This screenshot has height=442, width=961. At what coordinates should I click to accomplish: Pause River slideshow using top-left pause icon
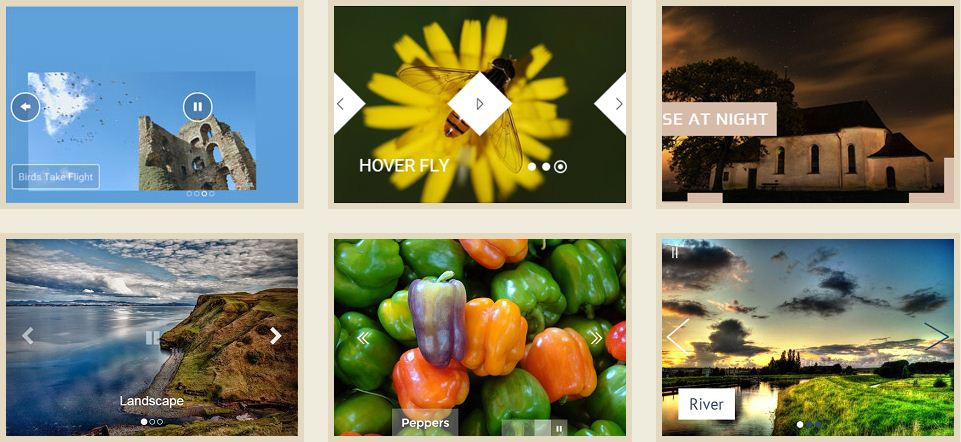(674, 253)
